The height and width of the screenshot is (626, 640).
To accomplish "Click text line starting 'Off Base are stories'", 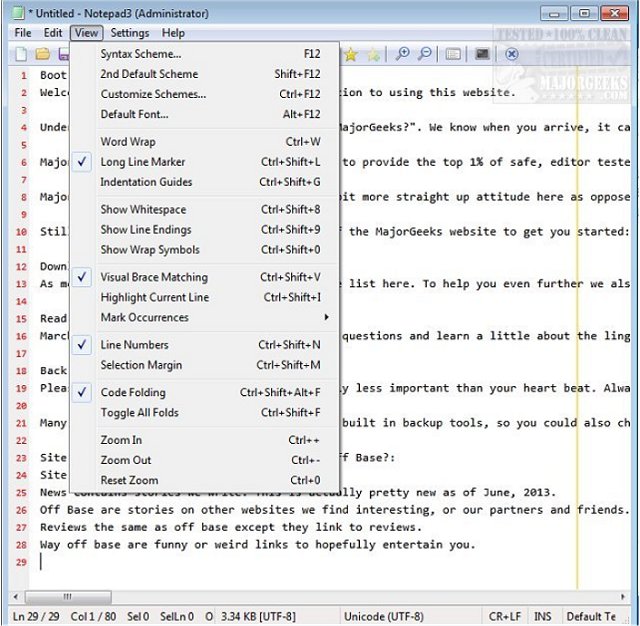I will [334, 510].
